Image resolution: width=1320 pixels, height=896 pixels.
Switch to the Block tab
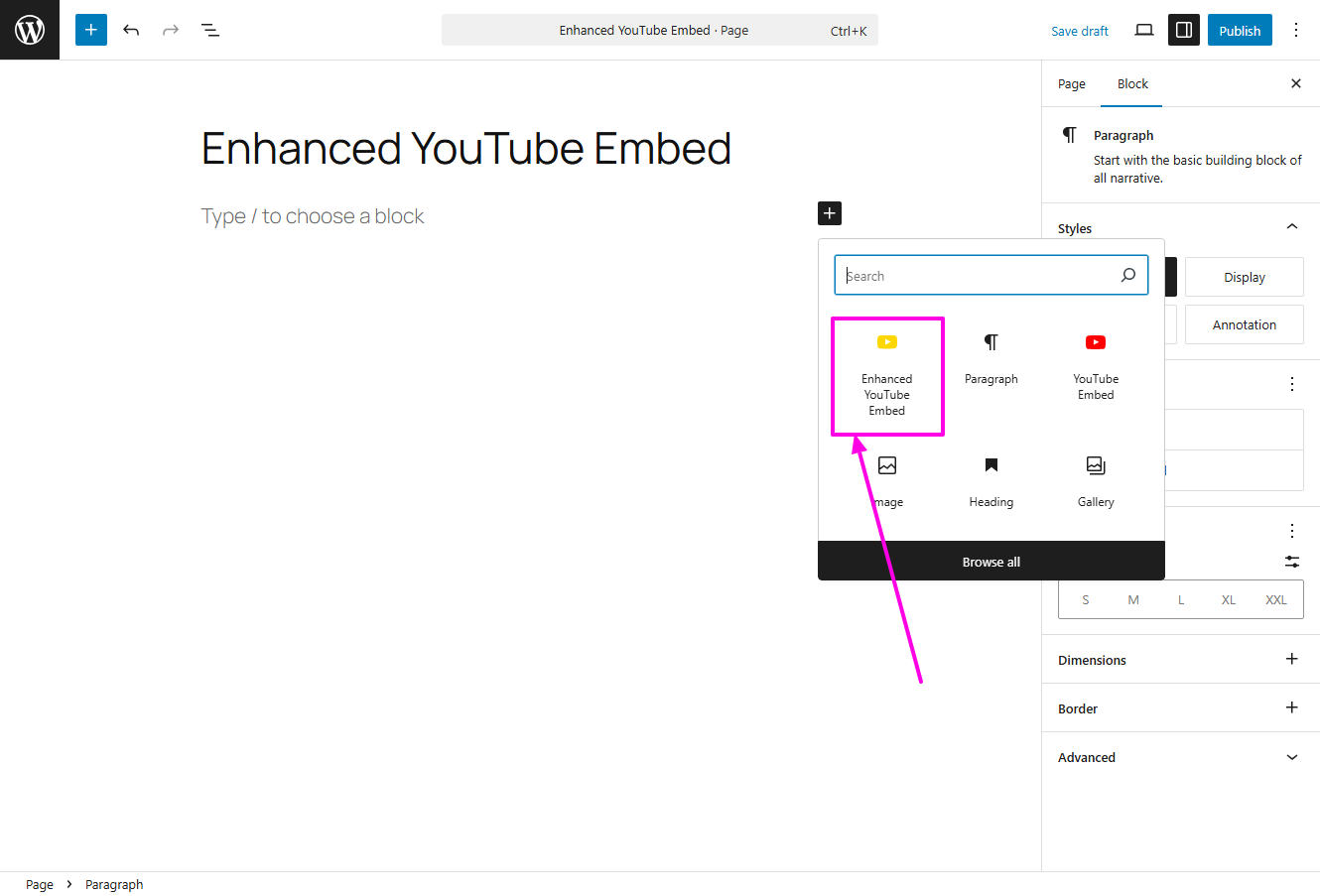pyautogui.click(x=1132, y=84)
